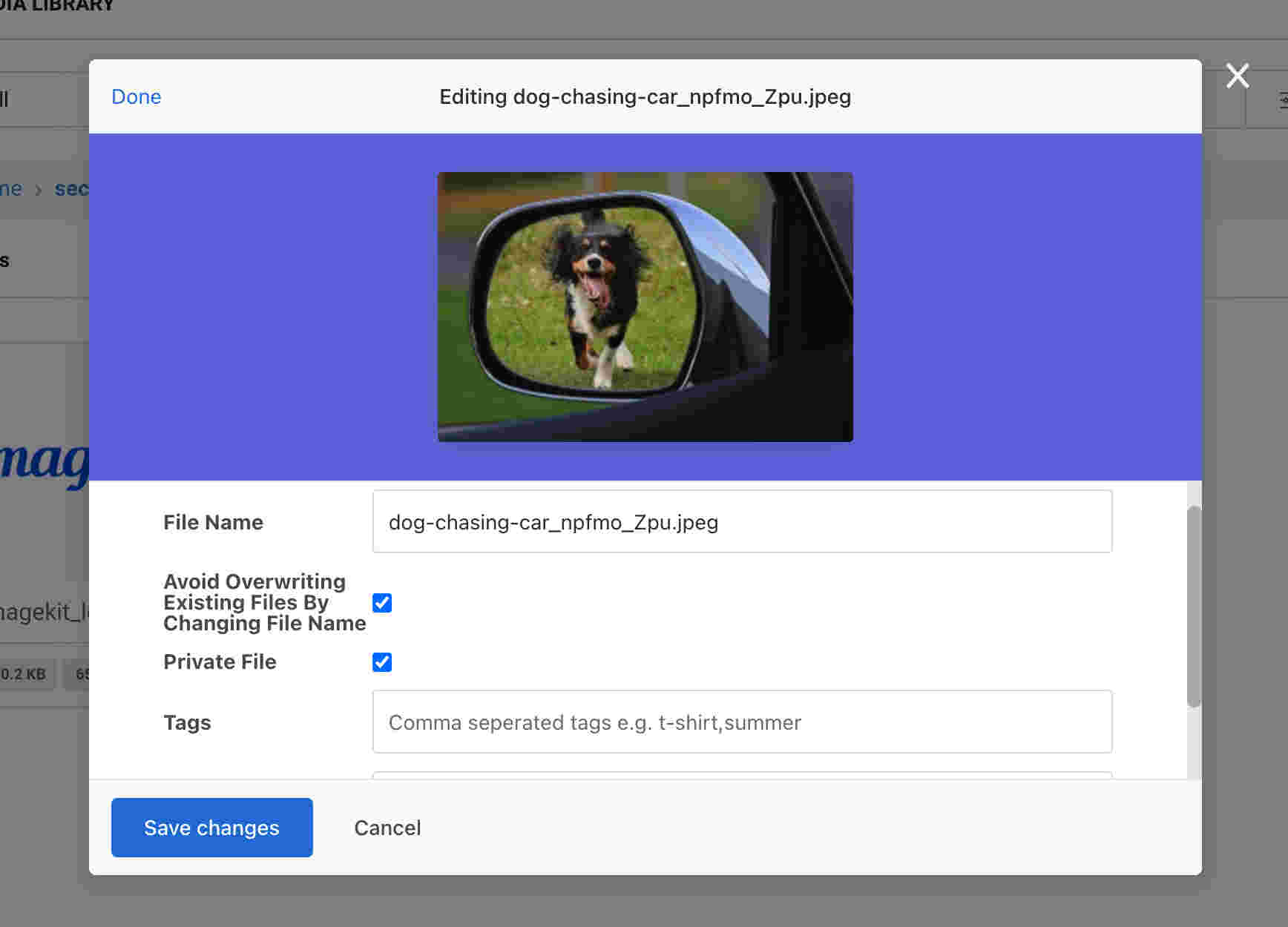Click the Done link in the modal header

click(137, 96)
